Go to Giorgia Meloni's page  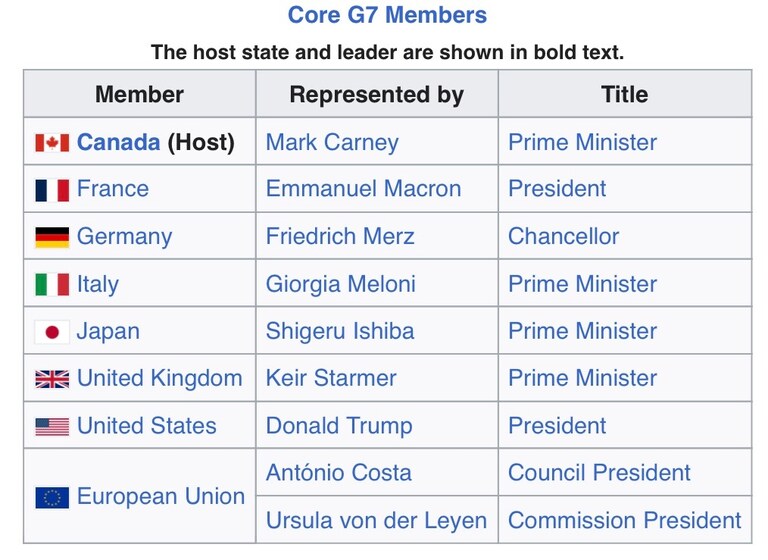click(340, 284)
